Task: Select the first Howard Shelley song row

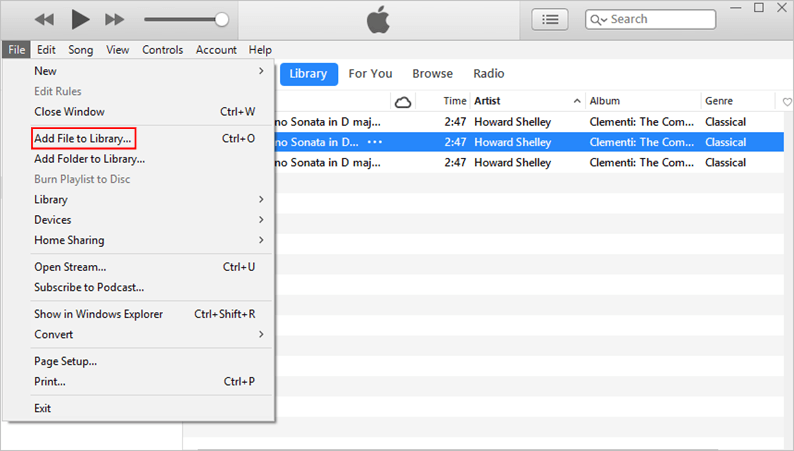Action: [x=529, y=122]
